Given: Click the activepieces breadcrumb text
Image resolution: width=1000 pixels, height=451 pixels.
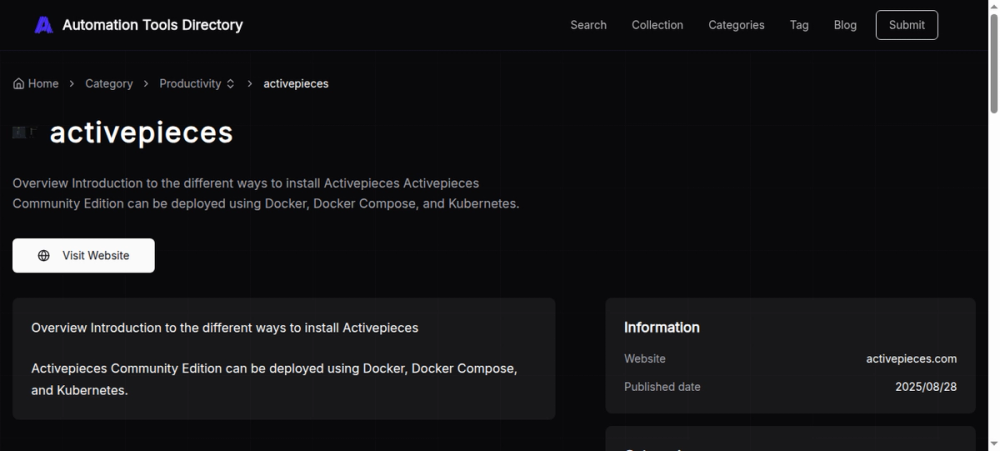Looking at the screenshot, I should pos(296,84).
